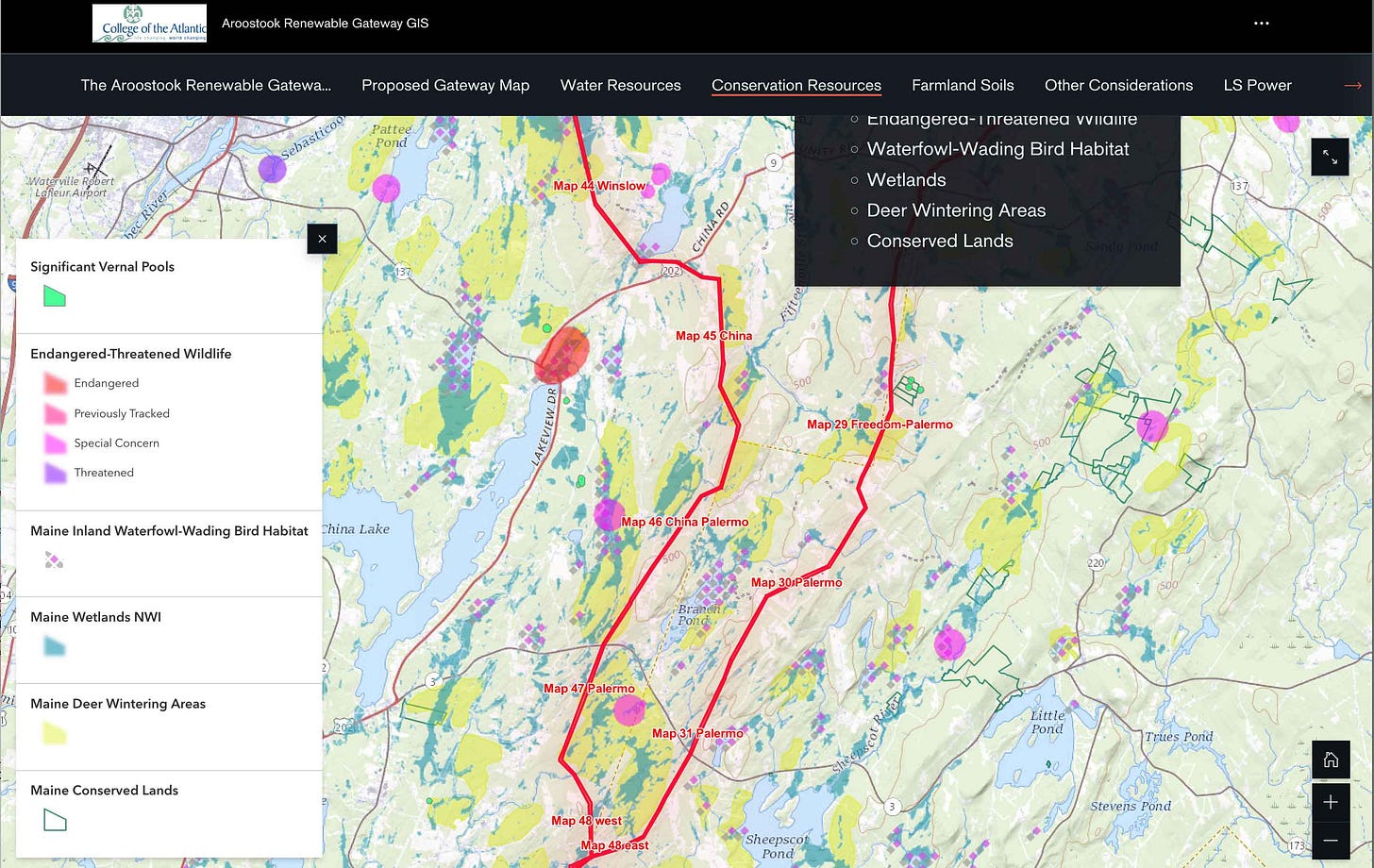Image resolution: width=1374 pixels, height=868 pixels.
Task: Click the Map 48 west label
Action: pos(586,821)
